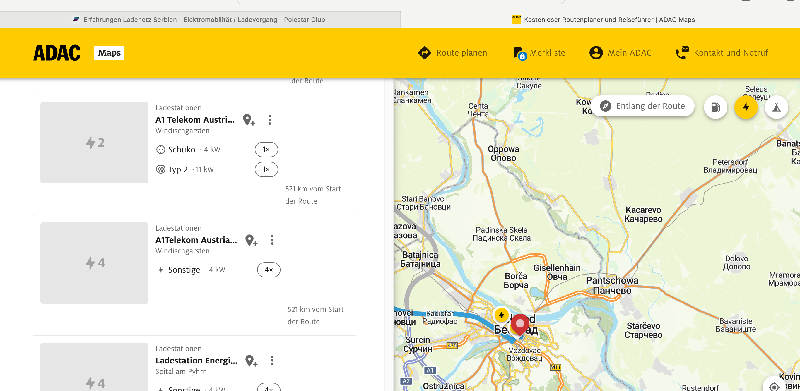Click the Surčin Сурчин map label
The height and width of the screenshot is (391, 800).
[x=417, y=345]
